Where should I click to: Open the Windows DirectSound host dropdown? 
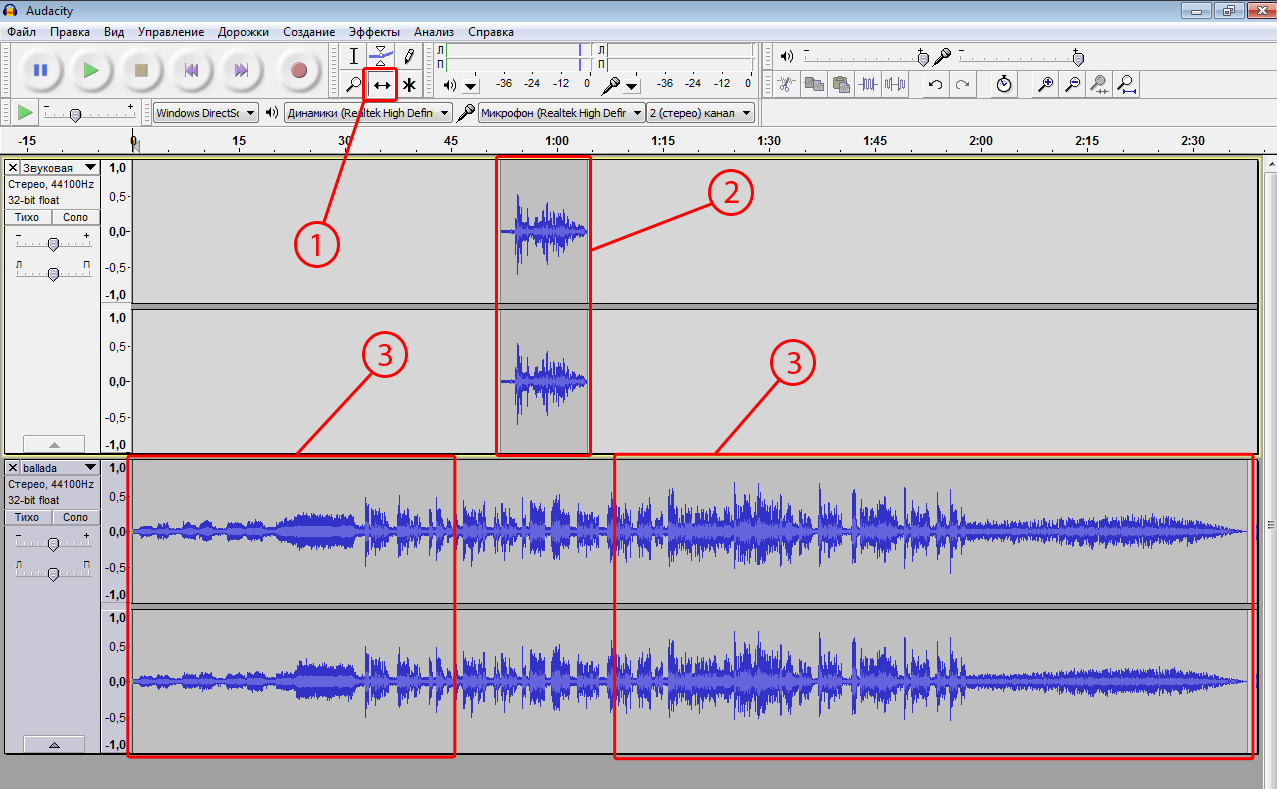[206, 113]
